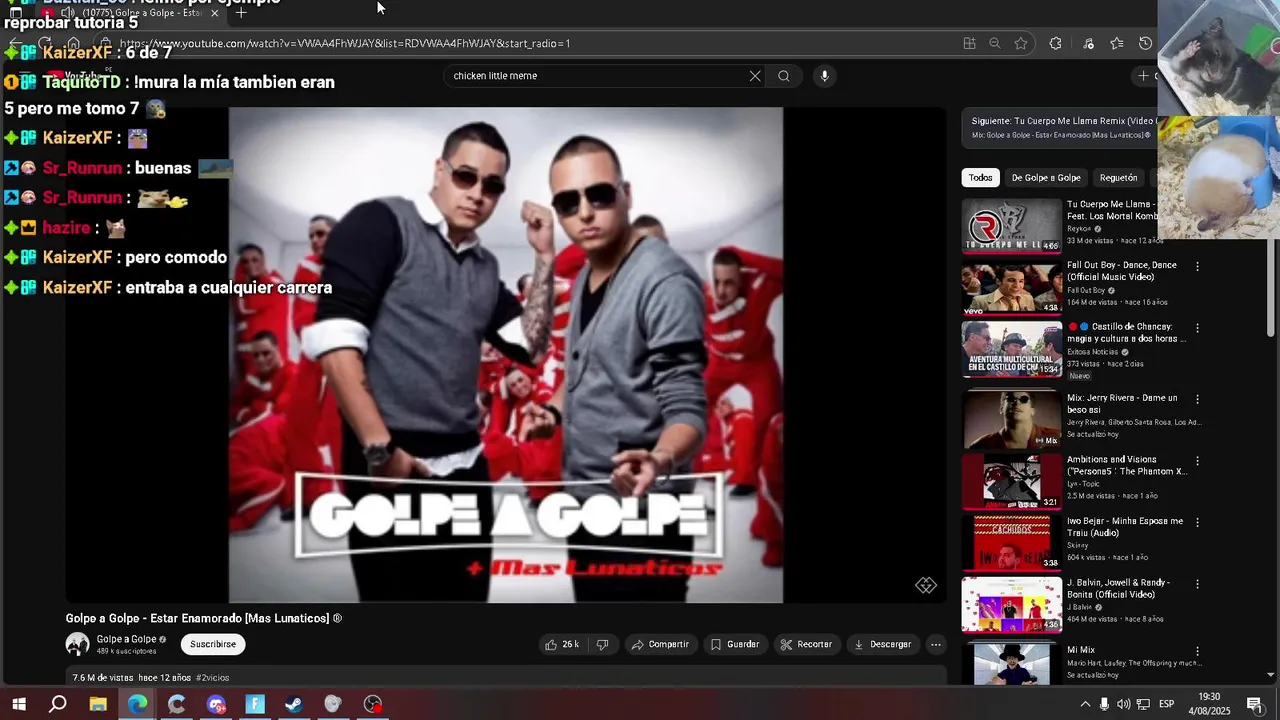Open the browser zoom magnifier in address bar
The image size is (1280, 720).
pos(994,43)
